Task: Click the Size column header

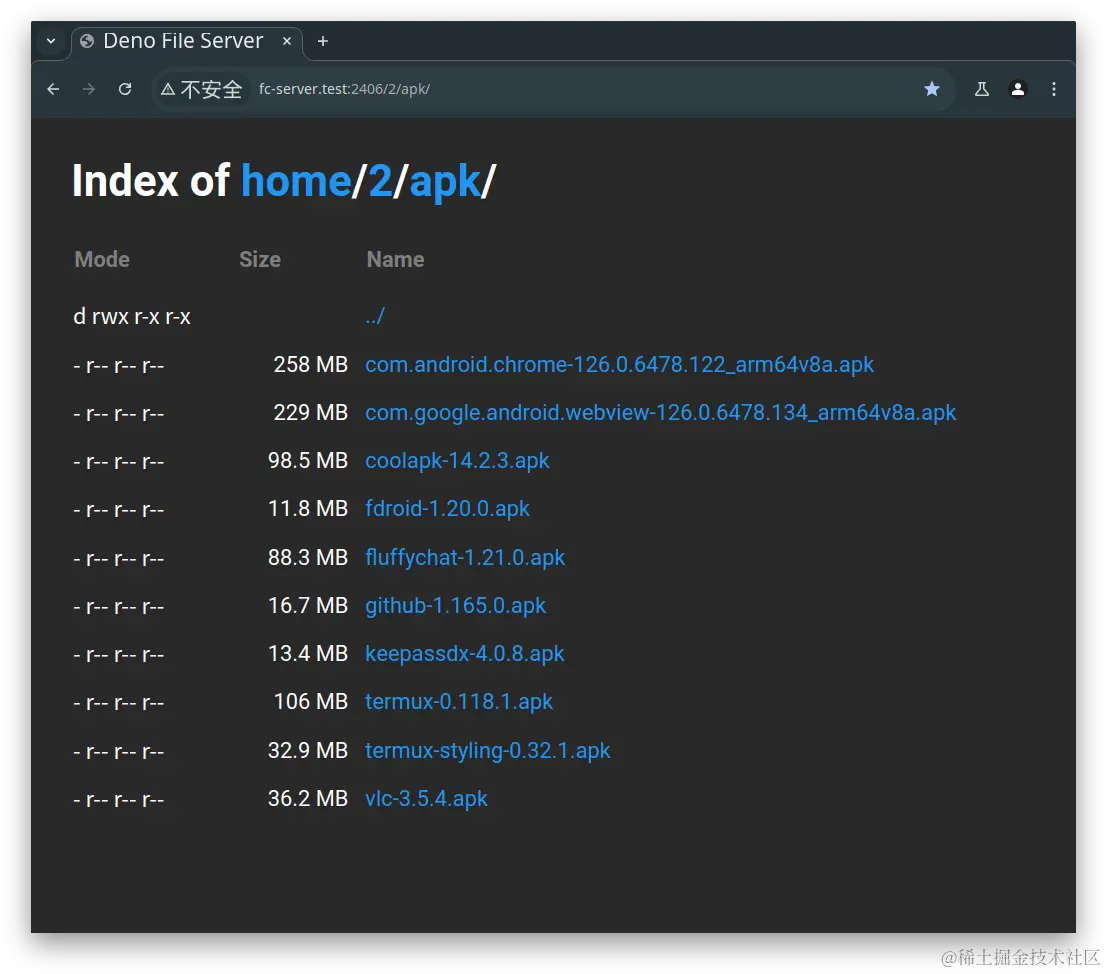Action: coord(260,260)
